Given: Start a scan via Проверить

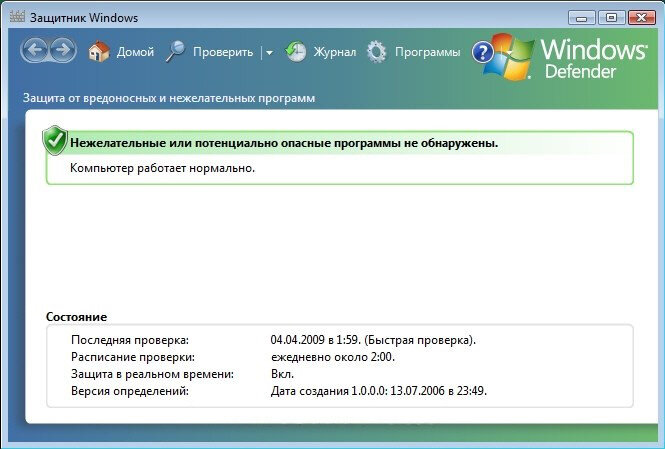Looking at the screenshot, I should pyautogui.click(x=223, y=52).
